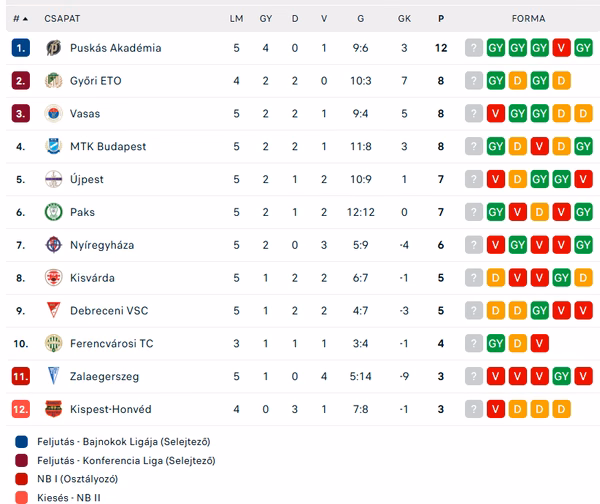Click the Kispest-Honvéd team badge
Screen dimensions: 600x504
(x=54, y=409)
